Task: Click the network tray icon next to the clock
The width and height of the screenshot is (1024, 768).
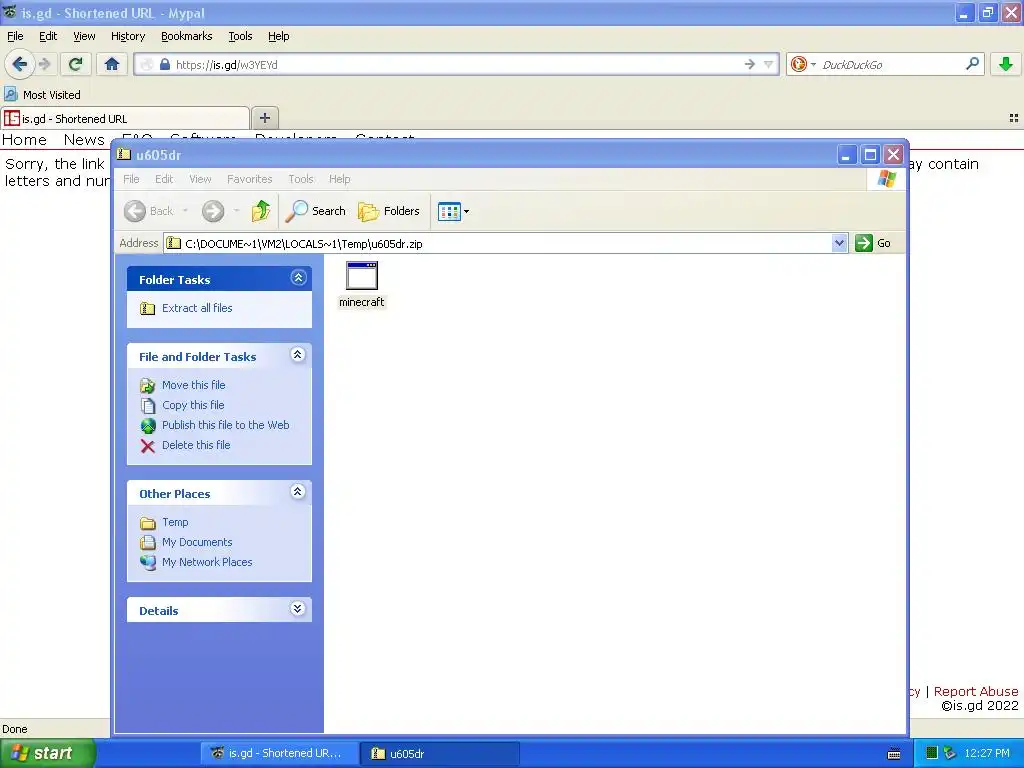Action: pos(950,753)
